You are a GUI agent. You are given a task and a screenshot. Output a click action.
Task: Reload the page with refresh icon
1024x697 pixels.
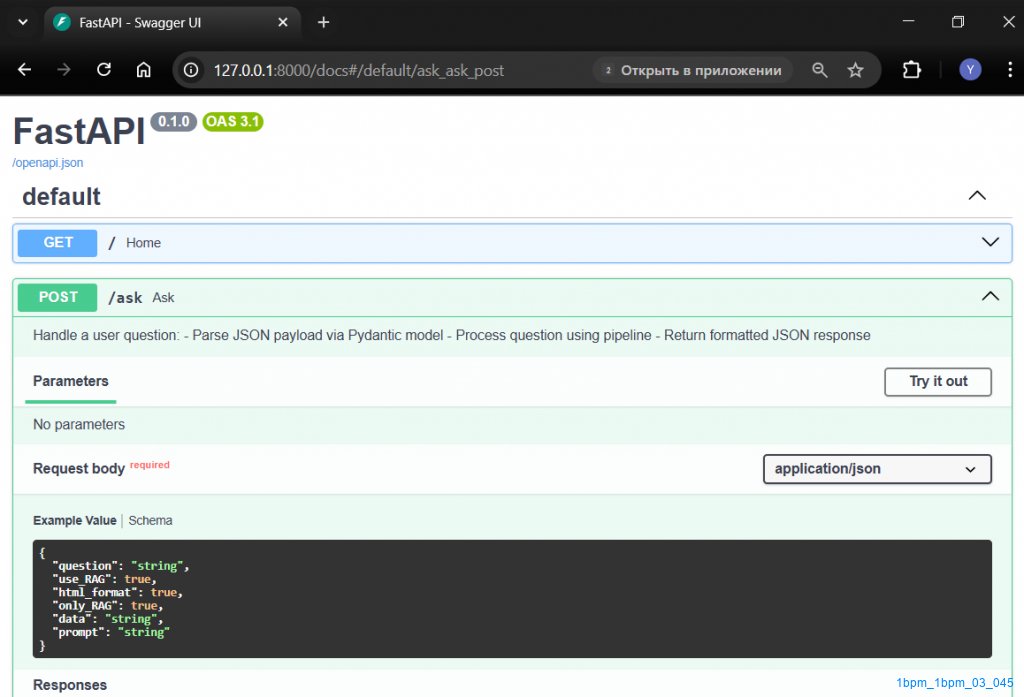click(104, 70)
